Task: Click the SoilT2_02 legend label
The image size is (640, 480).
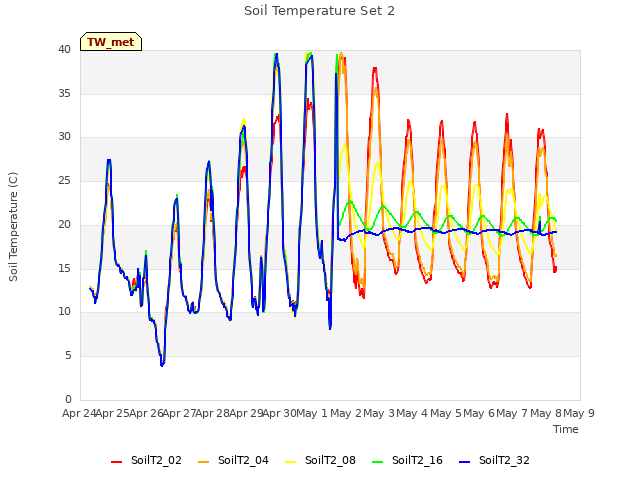Action: point(156,460)
